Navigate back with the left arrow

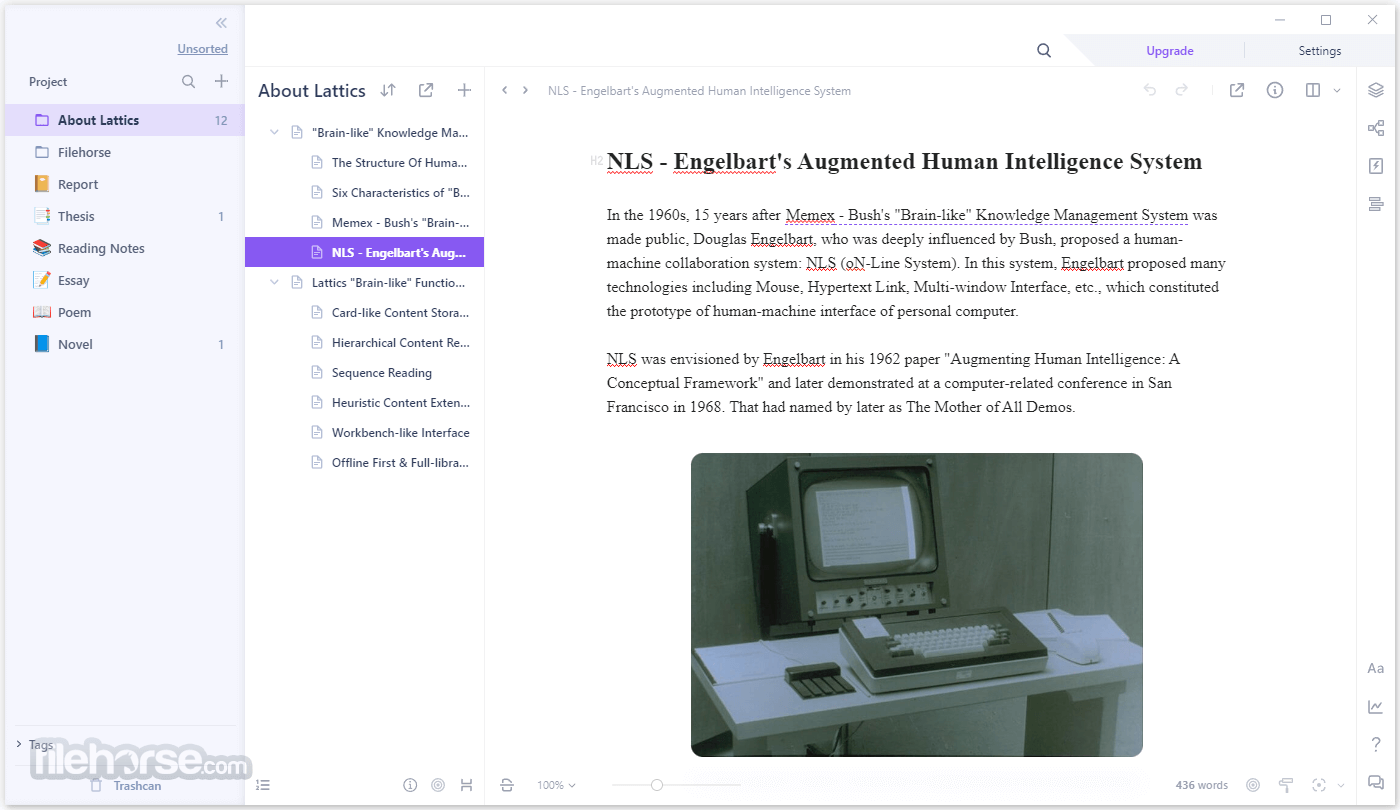pos(505,90)
